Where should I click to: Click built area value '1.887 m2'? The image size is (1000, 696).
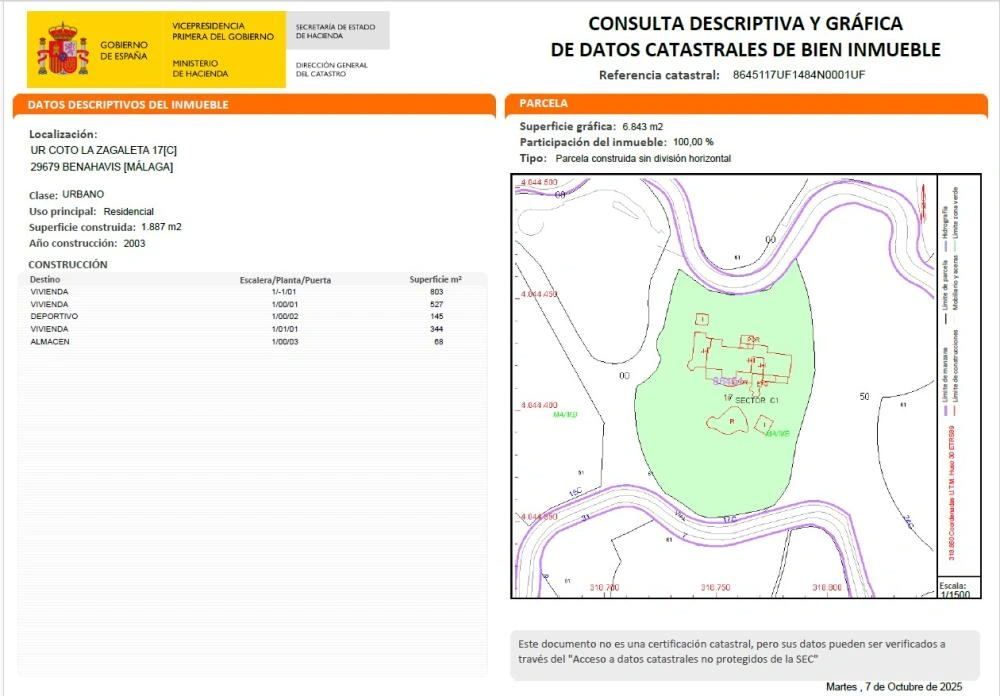pyautogui.click(x=161, y=226)
